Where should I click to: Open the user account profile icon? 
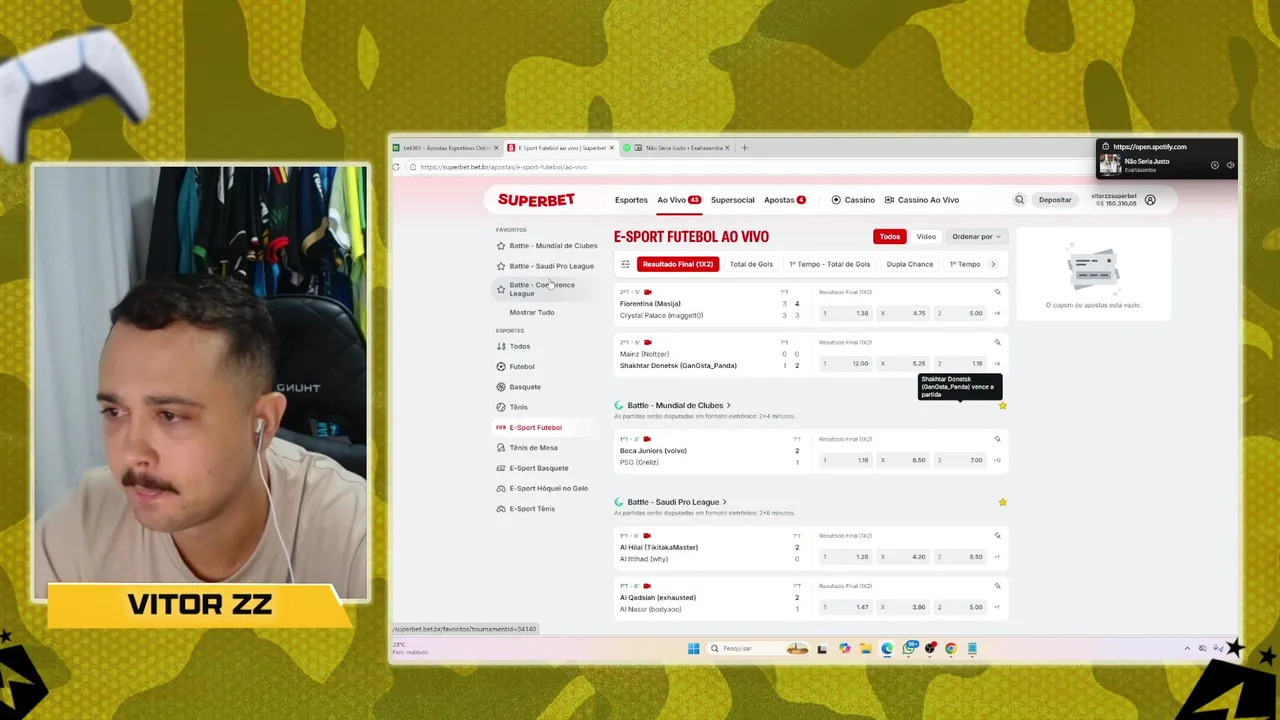(1150, 200)
